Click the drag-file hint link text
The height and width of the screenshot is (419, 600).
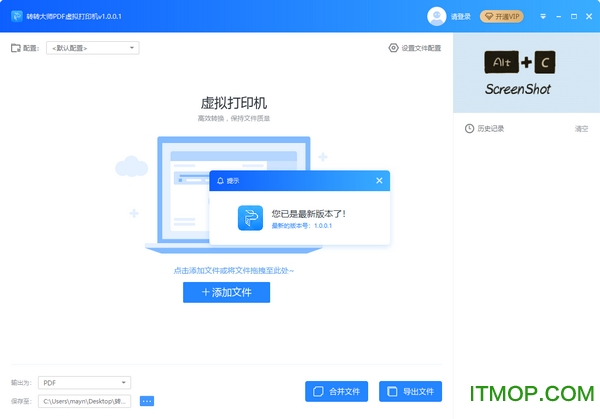(x=234, y=271)
